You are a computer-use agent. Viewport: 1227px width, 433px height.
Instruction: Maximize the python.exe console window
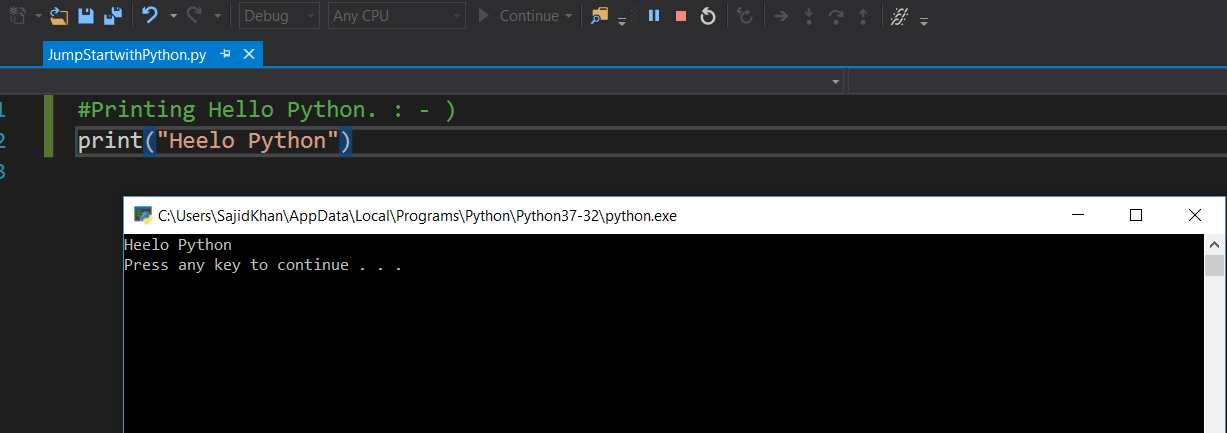point(1136,215)
